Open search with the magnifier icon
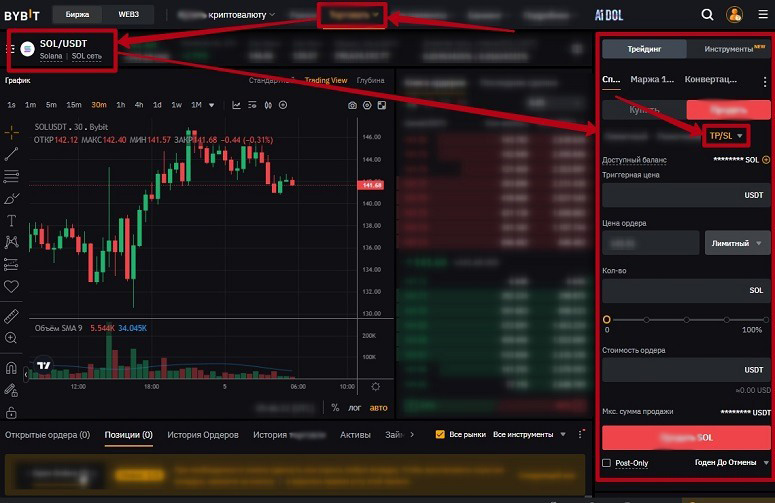 [x=708, y=14]
